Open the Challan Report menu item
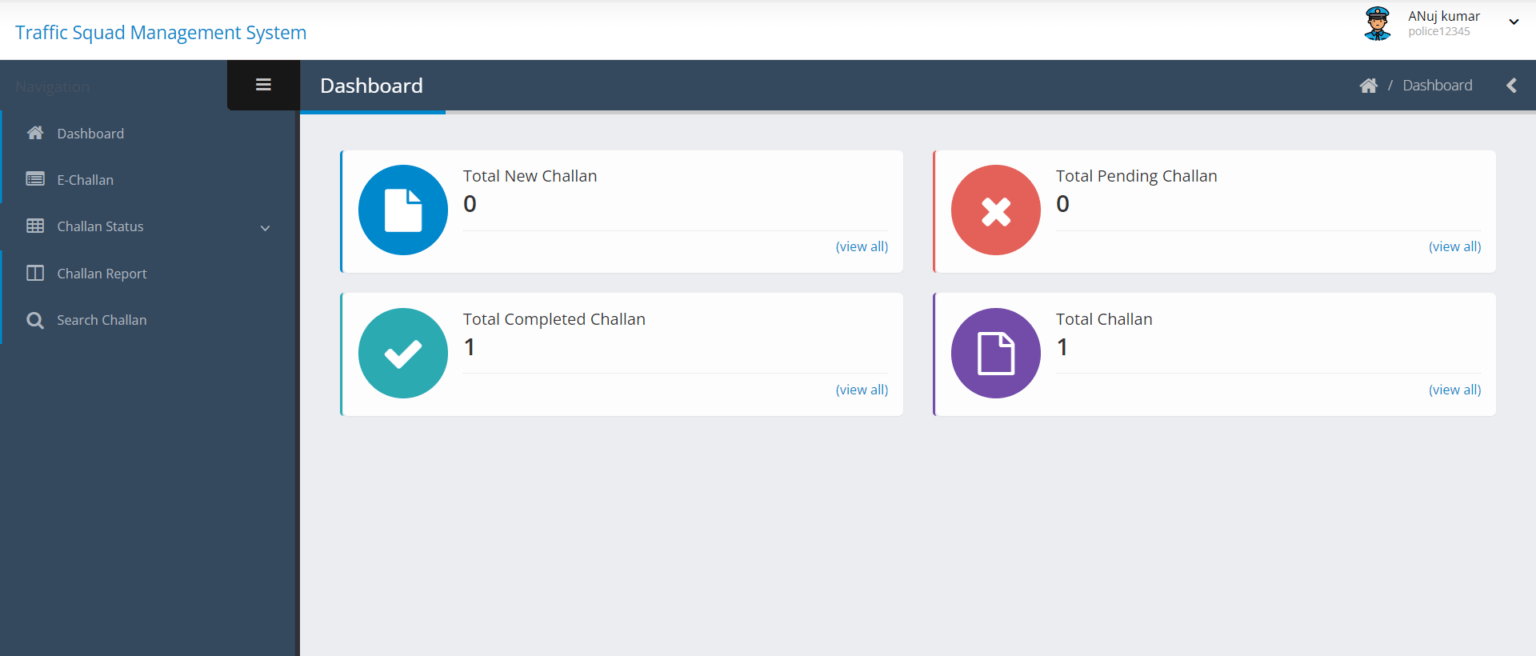The width and height of the screenshot is (1536, 656). coord(150,273)
